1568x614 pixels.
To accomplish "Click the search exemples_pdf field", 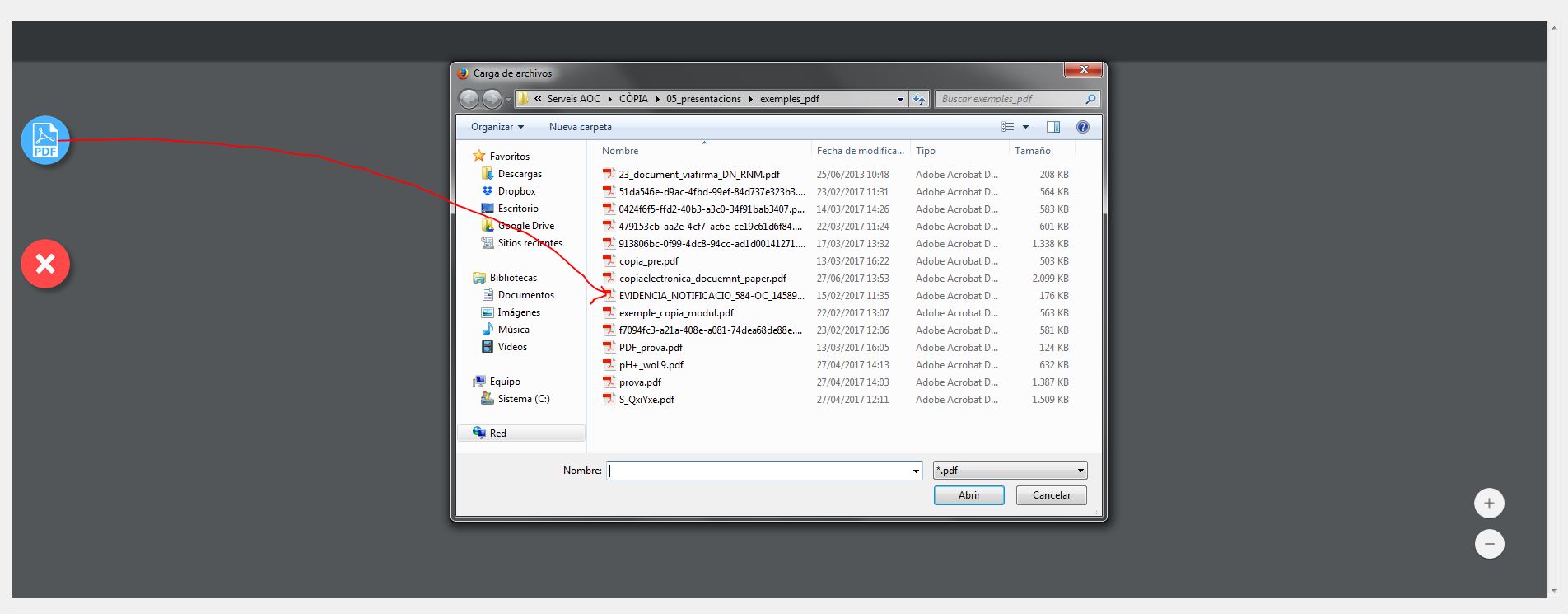I will click(x=1011, y=99).
